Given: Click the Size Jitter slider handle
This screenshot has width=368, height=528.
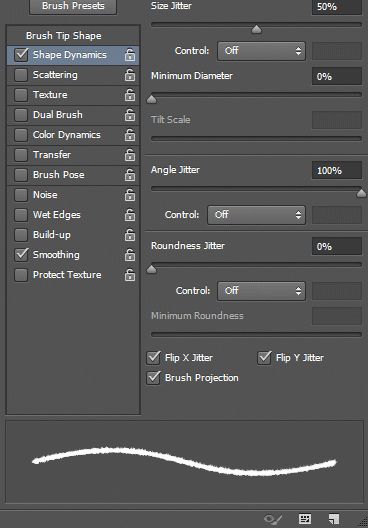Looking at the screenshot, I should coord(257,30).
